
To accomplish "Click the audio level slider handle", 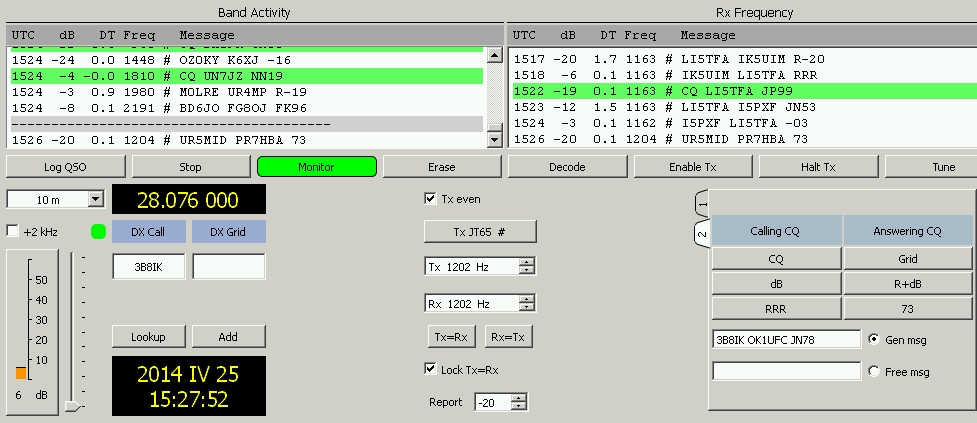I will click(x=72, y=406).
